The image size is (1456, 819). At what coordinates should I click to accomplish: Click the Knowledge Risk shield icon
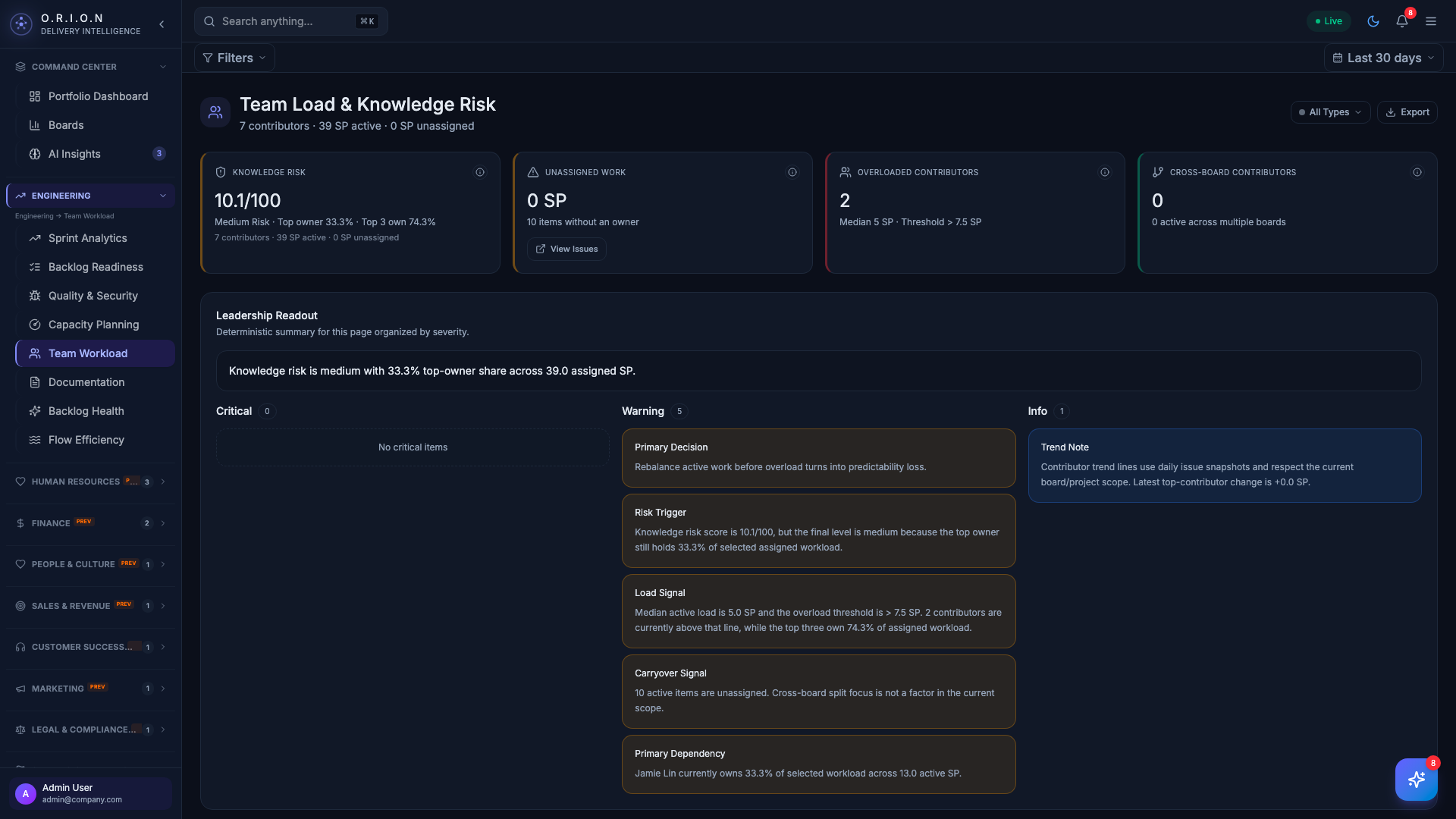tap(221, 172)
